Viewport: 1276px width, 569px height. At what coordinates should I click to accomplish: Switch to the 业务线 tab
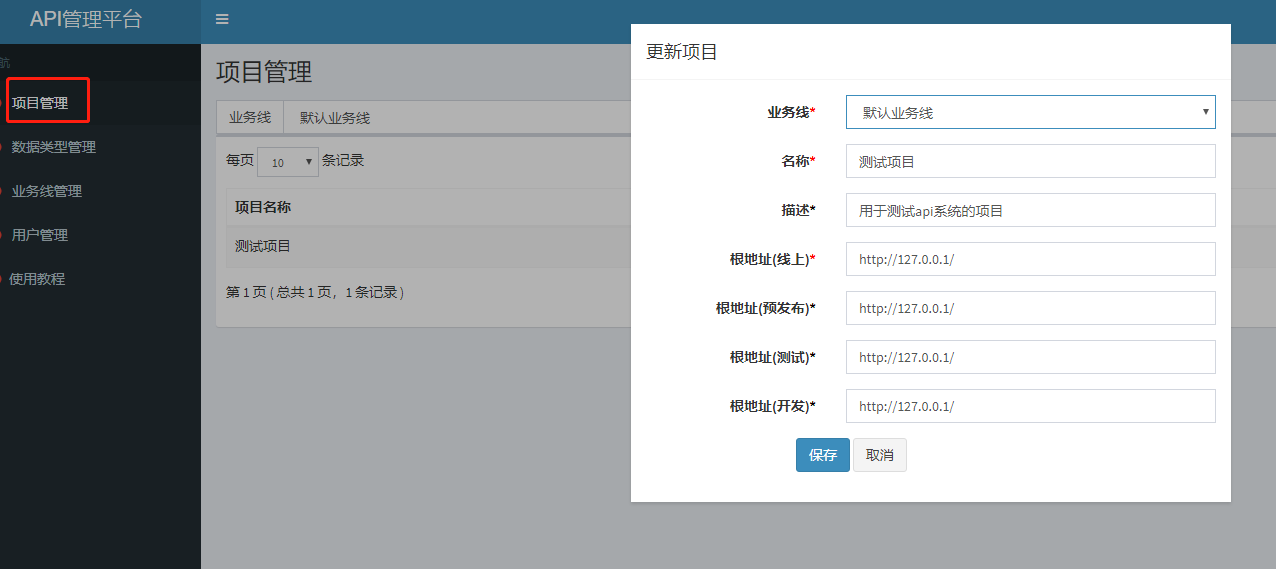click(250, 117)
